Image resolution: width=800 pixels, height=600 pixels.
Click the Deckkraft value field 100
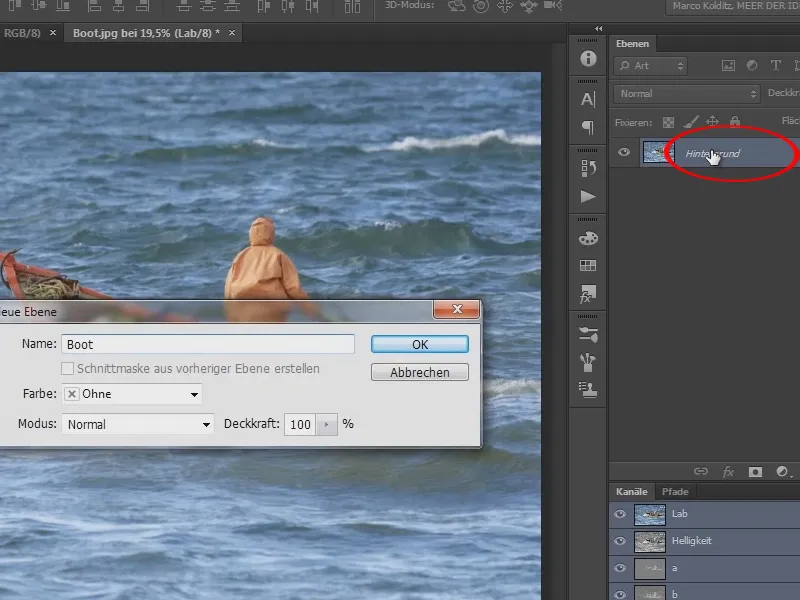[300, 424]
